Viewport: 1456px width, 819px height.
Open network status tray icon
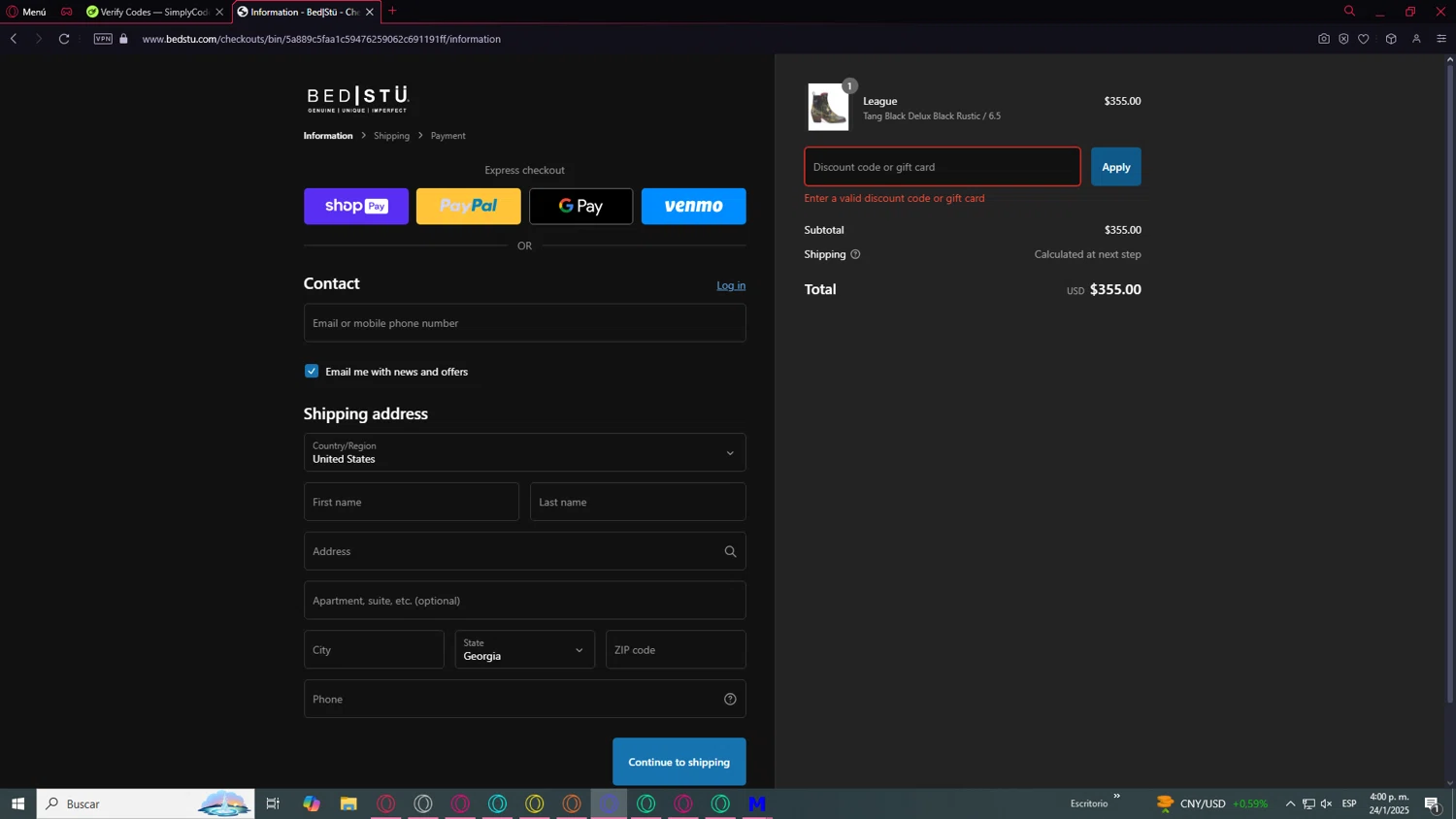1308,803
